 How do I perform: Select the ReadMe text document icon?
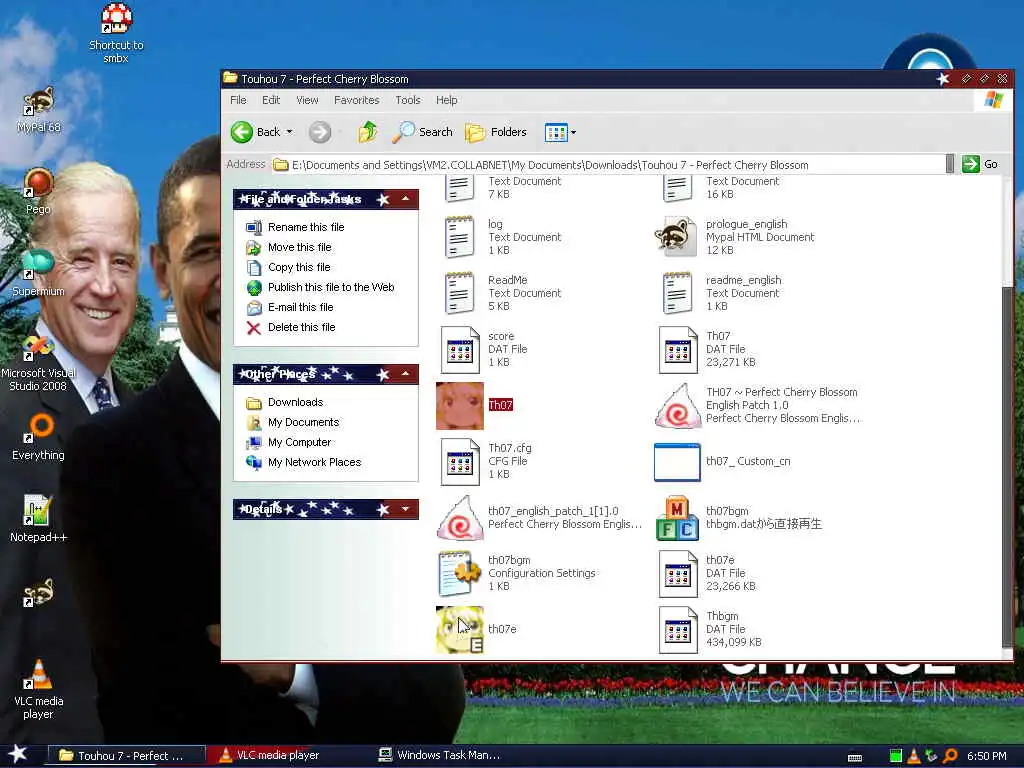tap(460, 293)
